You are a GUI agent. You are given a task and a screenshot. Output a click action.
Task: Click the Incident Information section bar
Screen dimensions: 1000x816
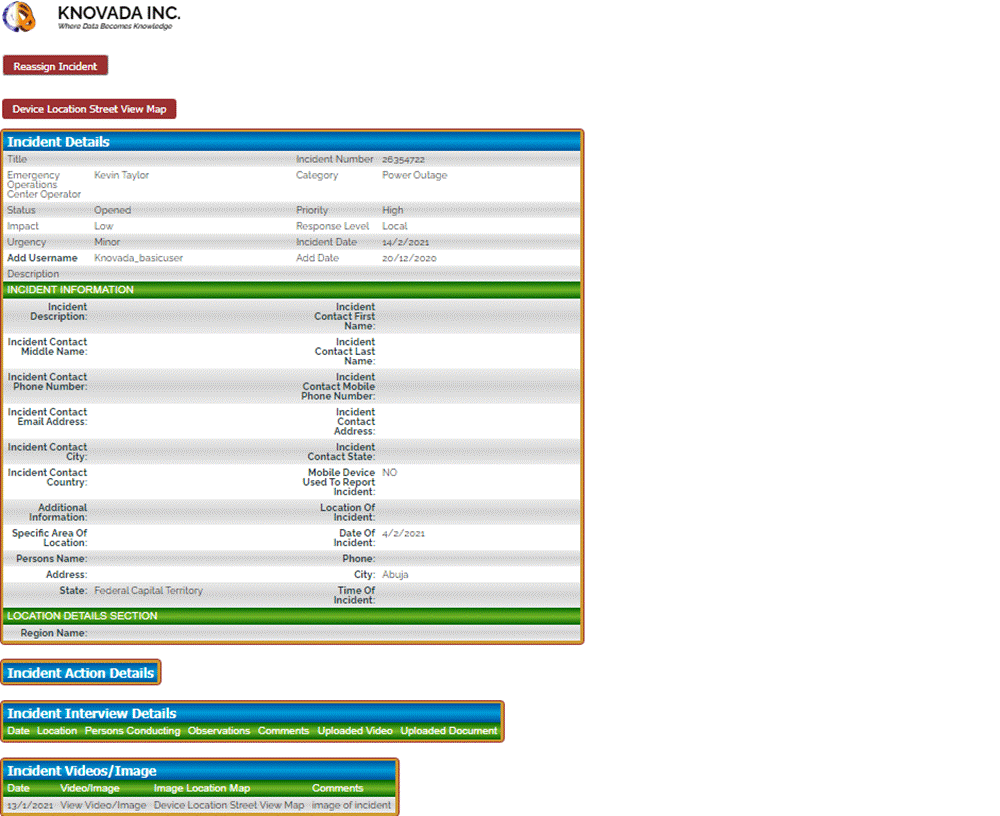(292, 290)
